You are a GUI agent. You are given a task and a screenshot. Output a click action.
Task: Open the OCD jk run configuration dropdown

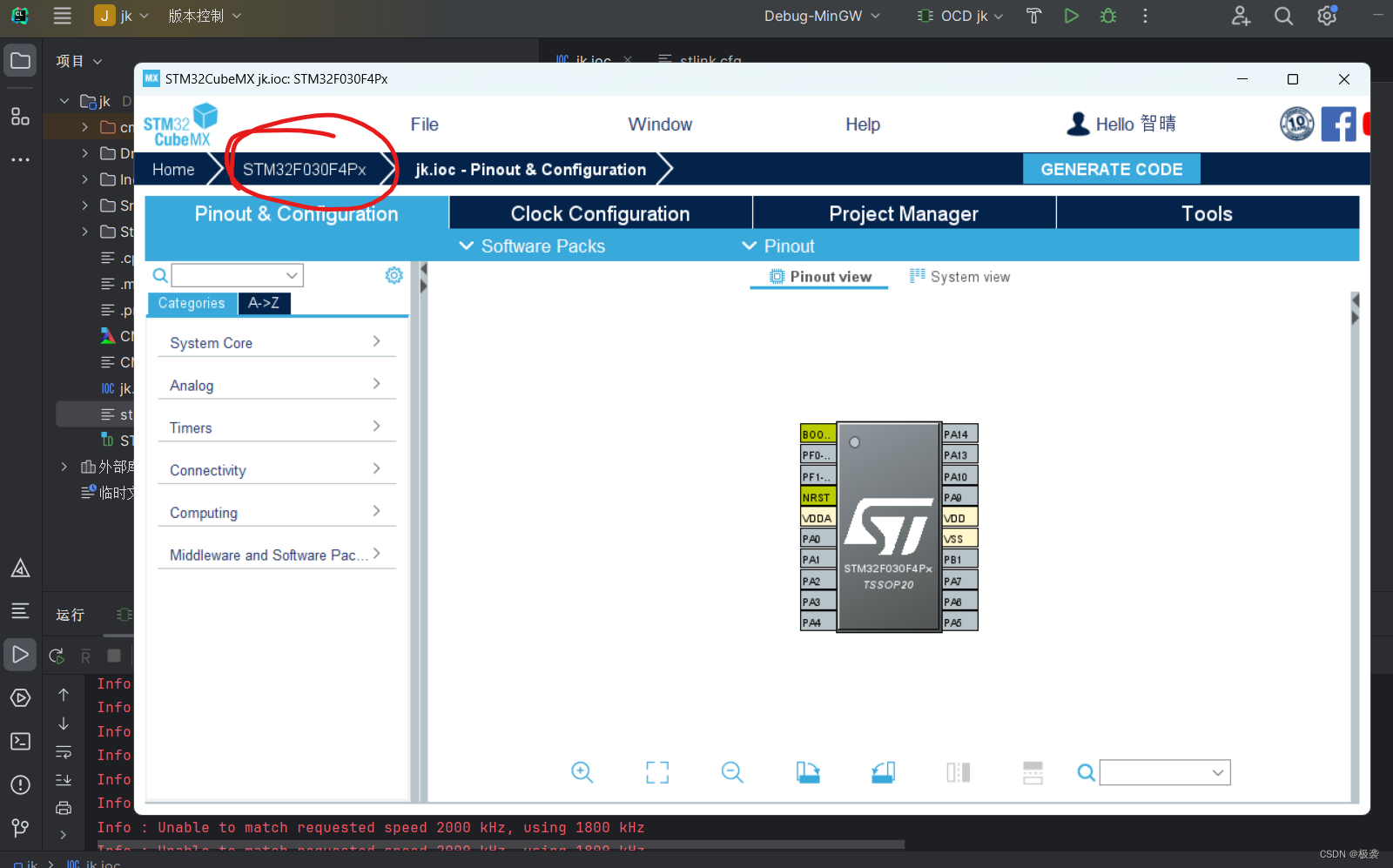pos(960,16)
